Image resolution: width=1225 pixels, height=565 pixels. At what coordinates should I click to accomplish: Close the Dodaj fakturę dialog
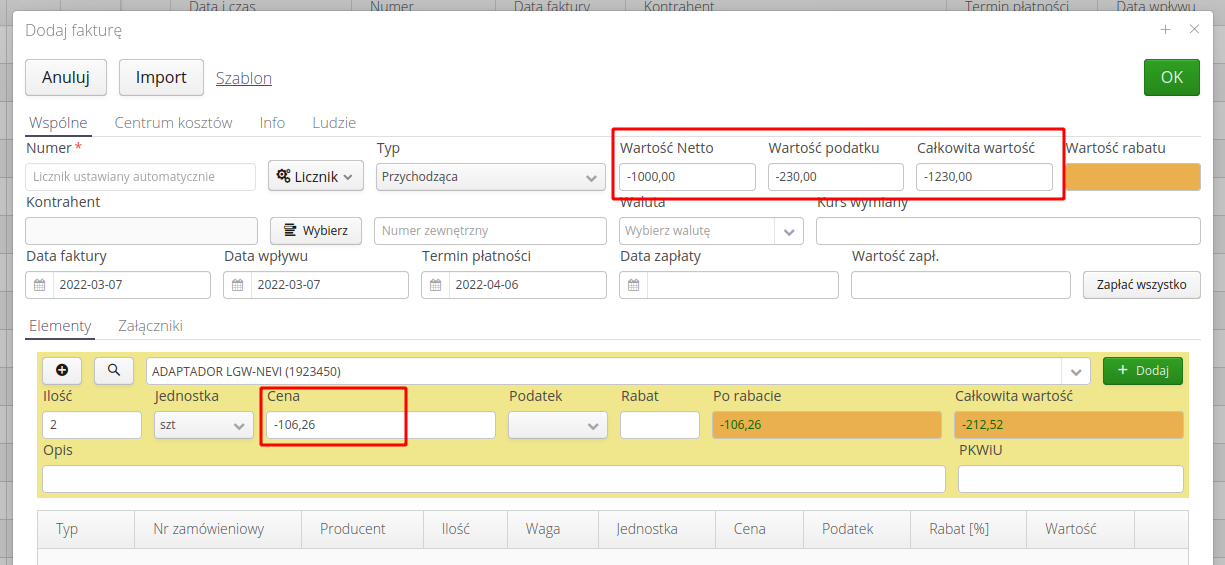coord(1194,30)
